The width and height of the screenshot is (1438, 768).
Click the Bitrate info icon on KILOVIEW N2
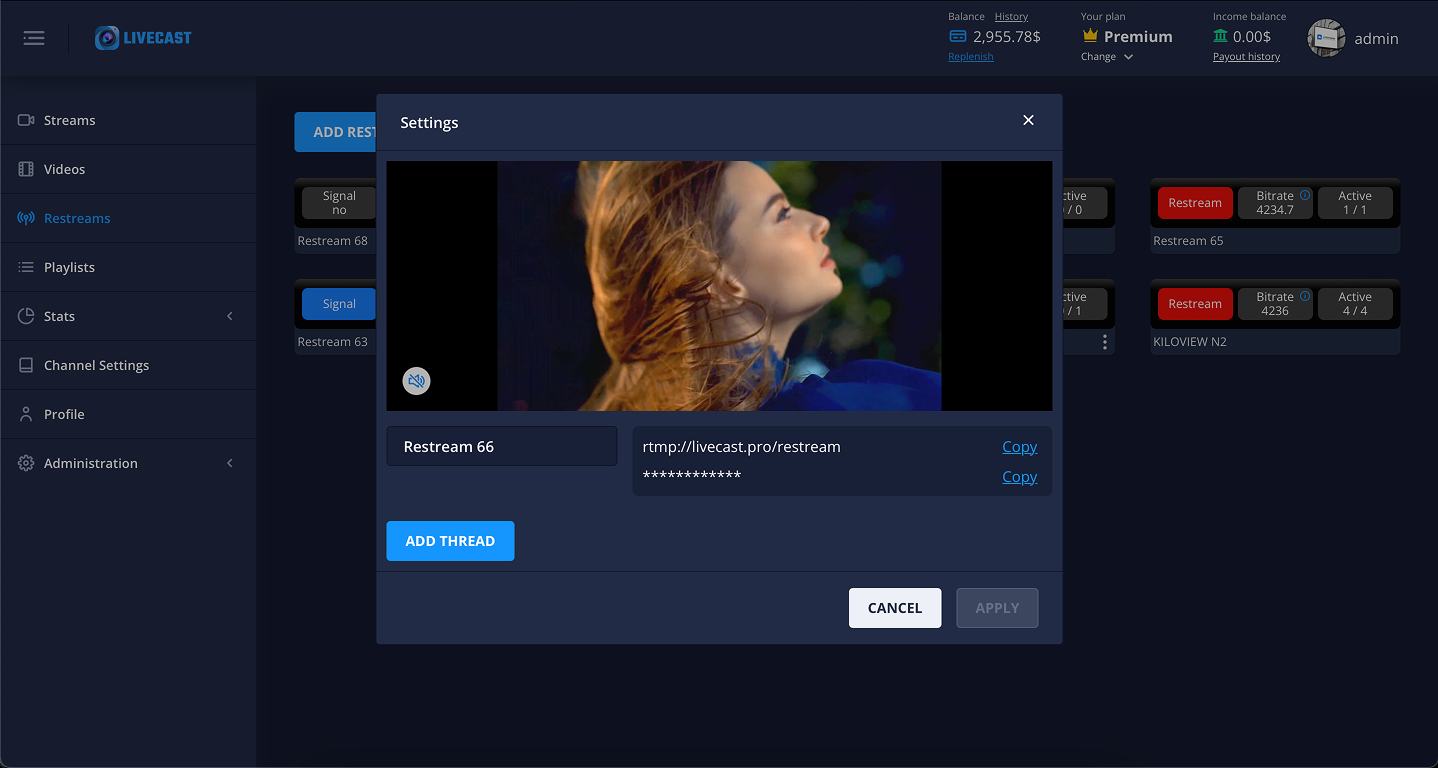(1303, 297)
